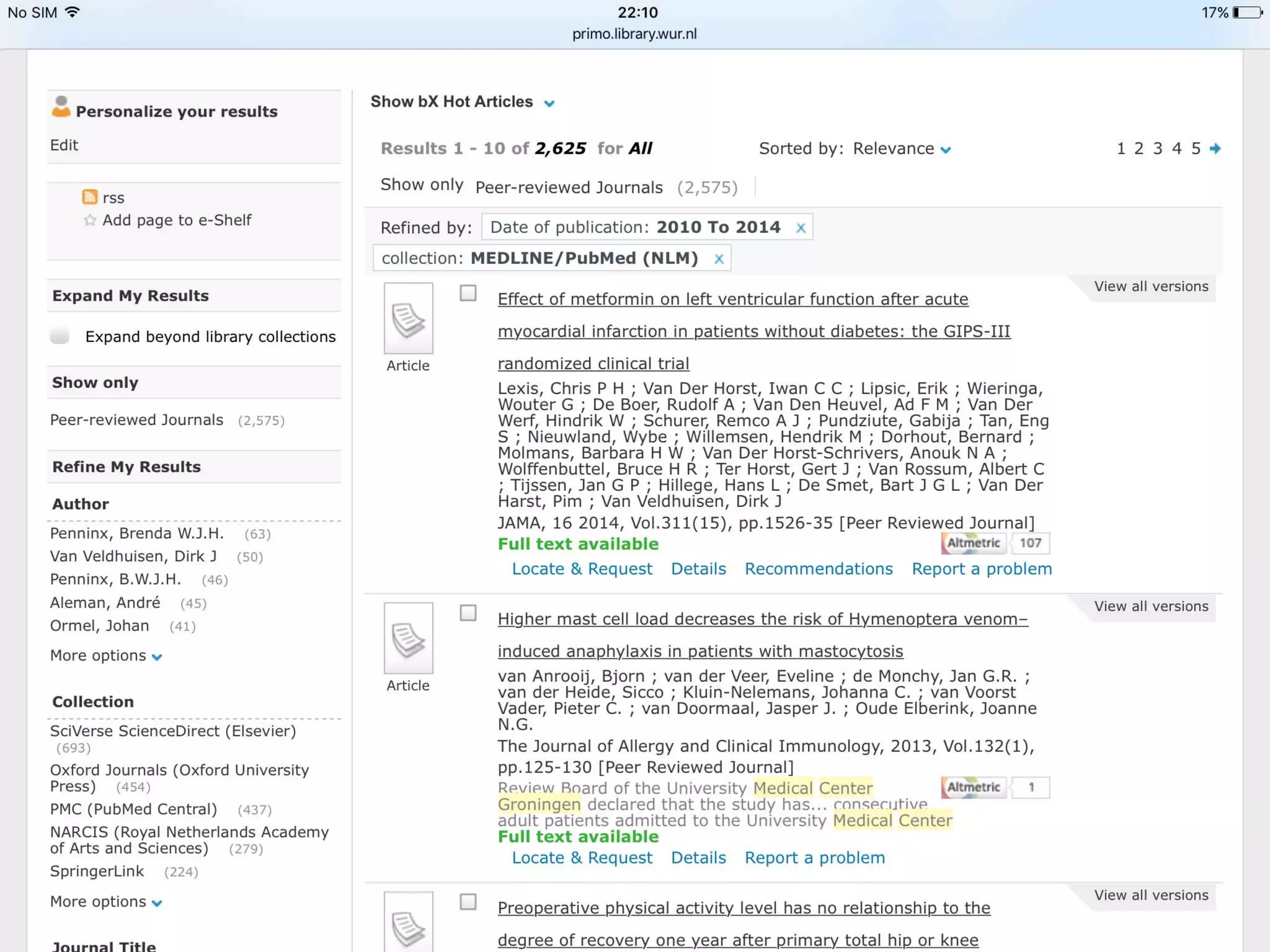Check the box for the metformin article
1270x952 pixels.
(x=468, y=293)
